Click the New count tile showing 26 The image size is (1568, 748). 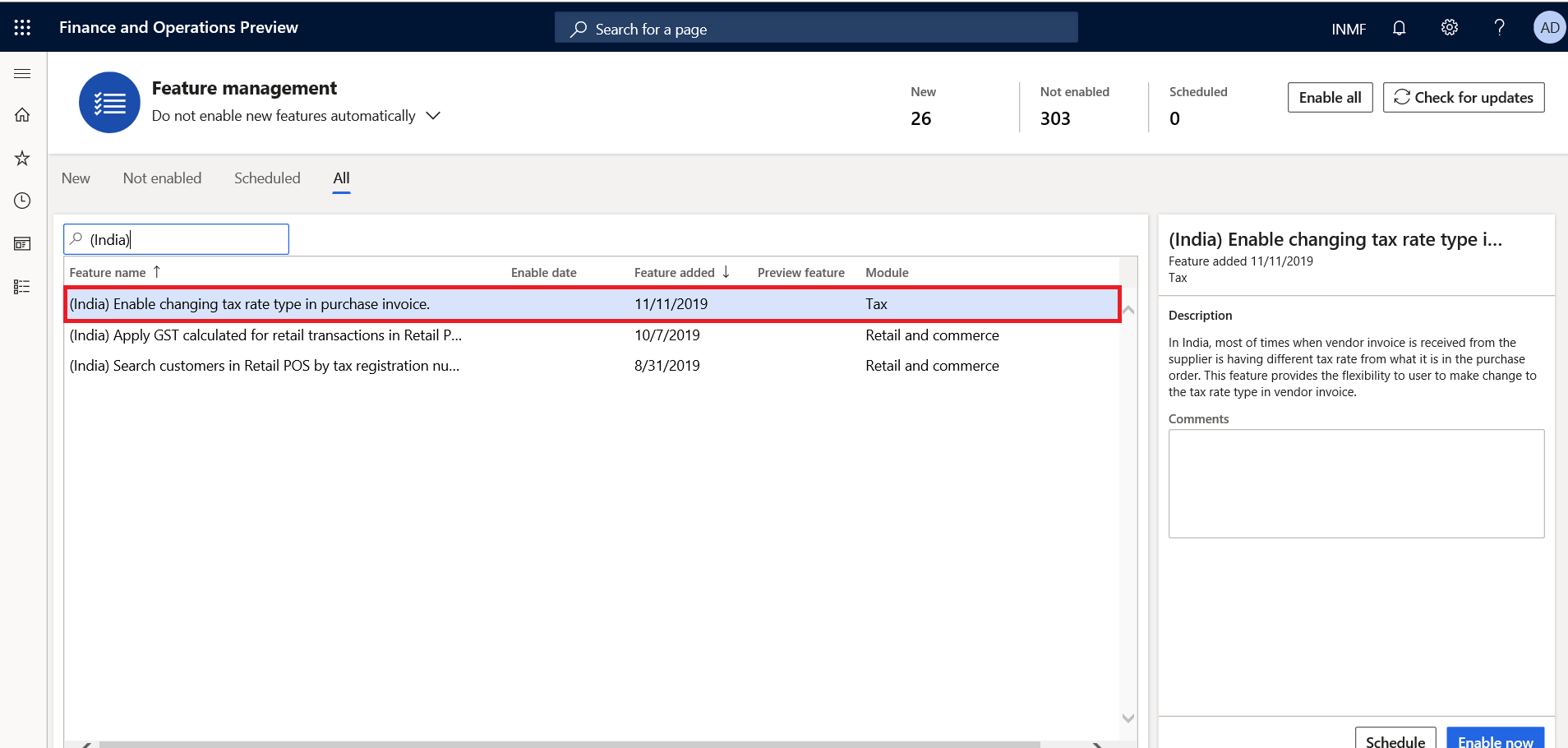923,107
